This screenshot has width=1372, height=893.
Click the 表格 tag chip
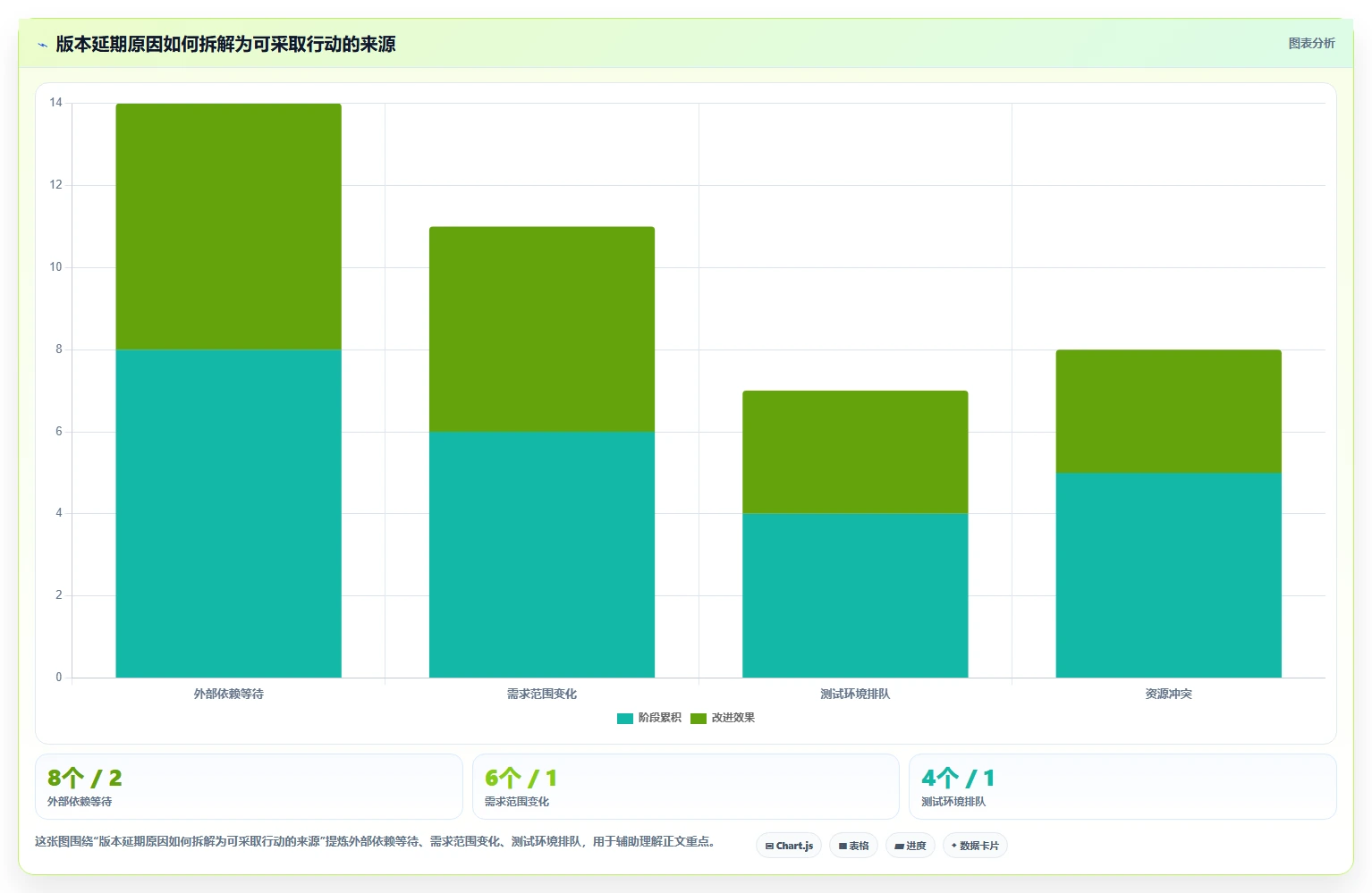point(853,846)
